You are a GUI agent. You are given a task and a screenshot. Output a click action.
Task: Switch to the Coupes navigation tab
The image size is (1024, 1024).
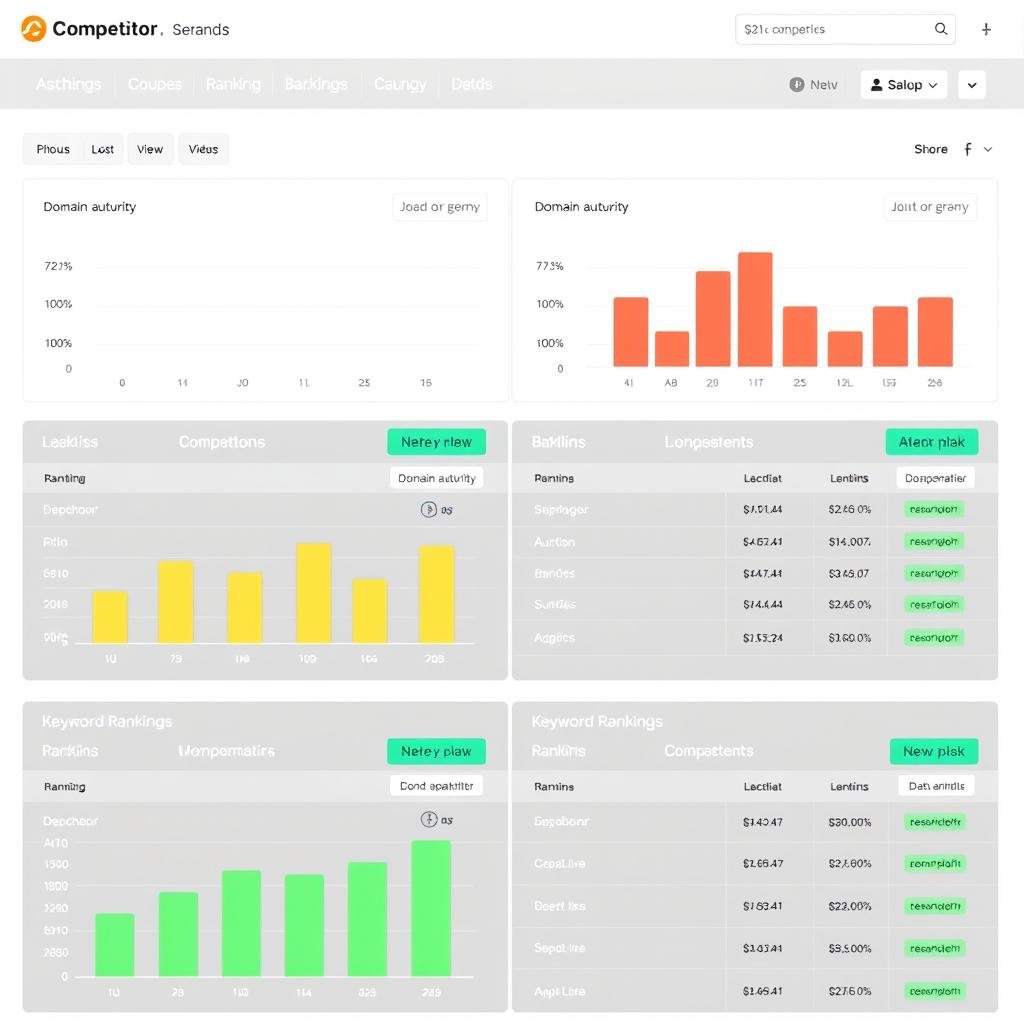tap(155, 84)
